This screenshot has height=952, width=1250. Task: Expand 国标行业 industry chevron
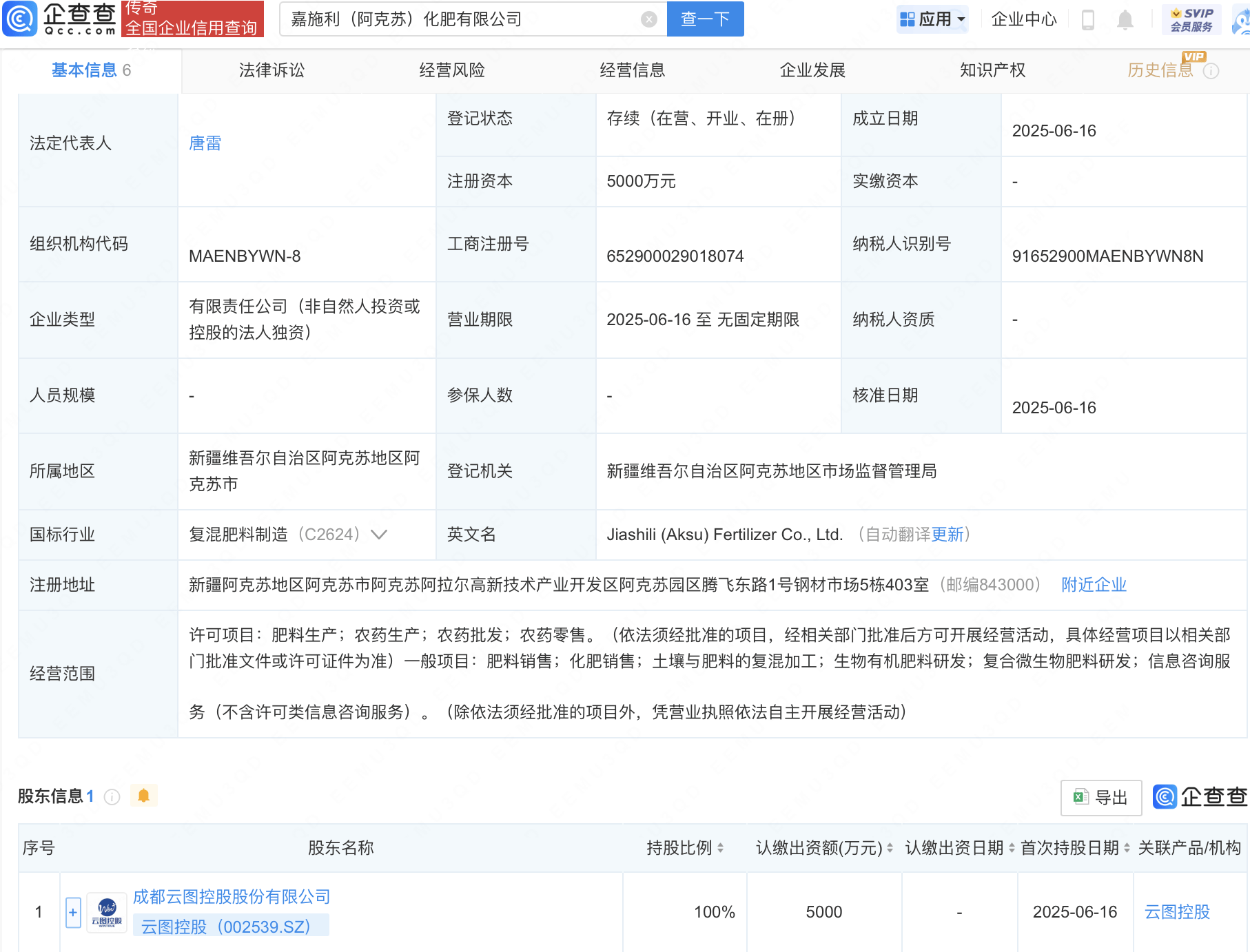(379, 535)
